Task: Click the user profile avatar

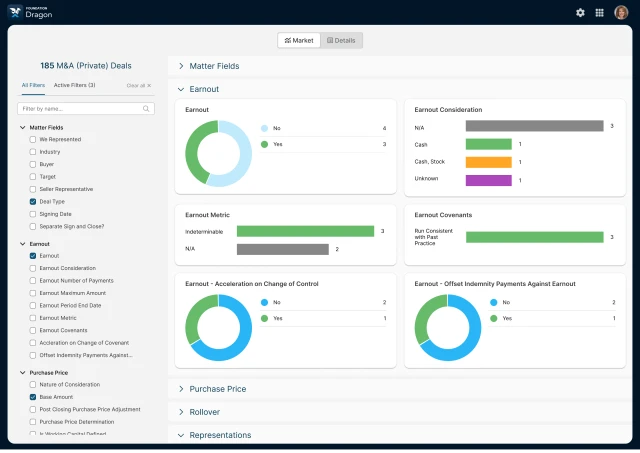Action: coord(620,12)
